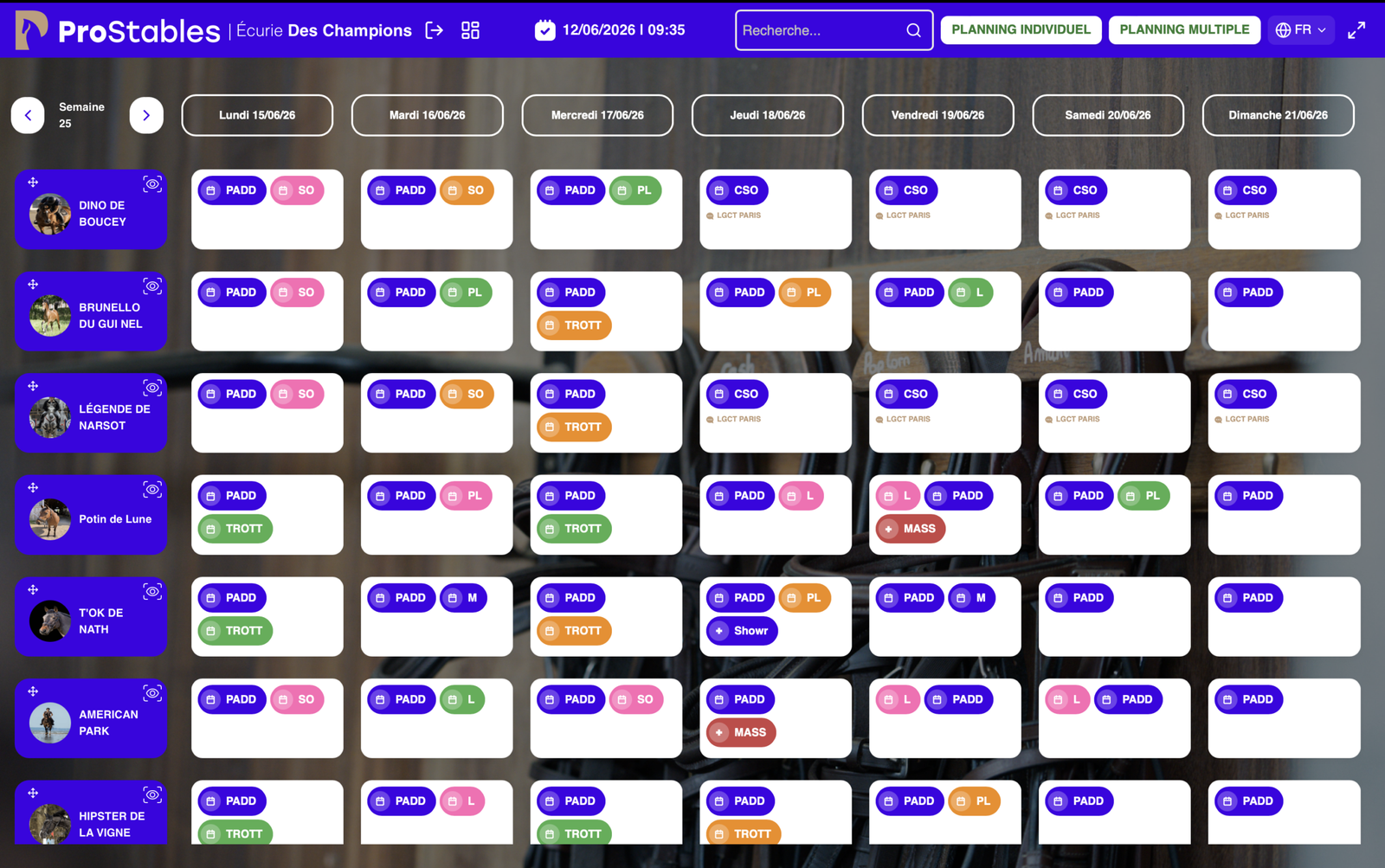Click the red MASS tag for AMERICAN PARK Thursday
The width and height of the screenshot is (1385, 868).
click(741, 732)
